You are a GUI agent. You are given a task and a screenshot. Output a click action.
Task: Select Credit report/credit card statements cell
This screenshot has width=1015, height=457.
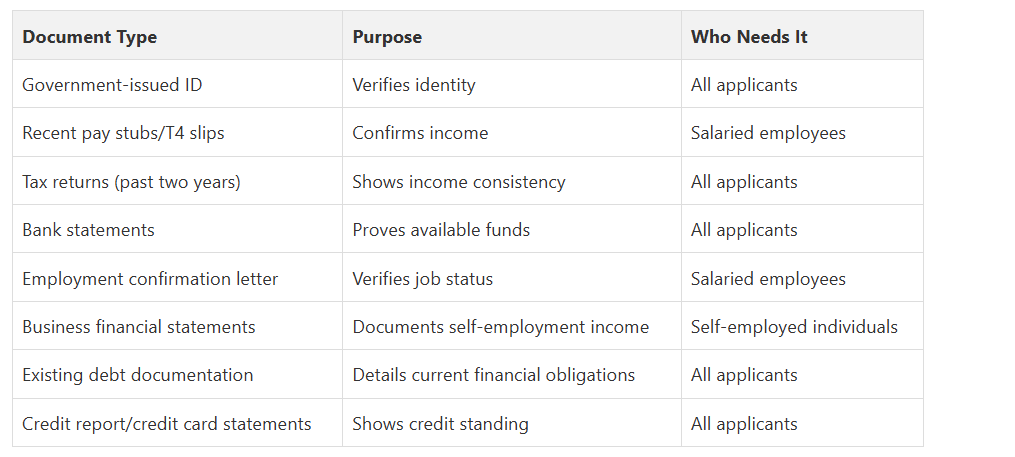pos(167,424)
